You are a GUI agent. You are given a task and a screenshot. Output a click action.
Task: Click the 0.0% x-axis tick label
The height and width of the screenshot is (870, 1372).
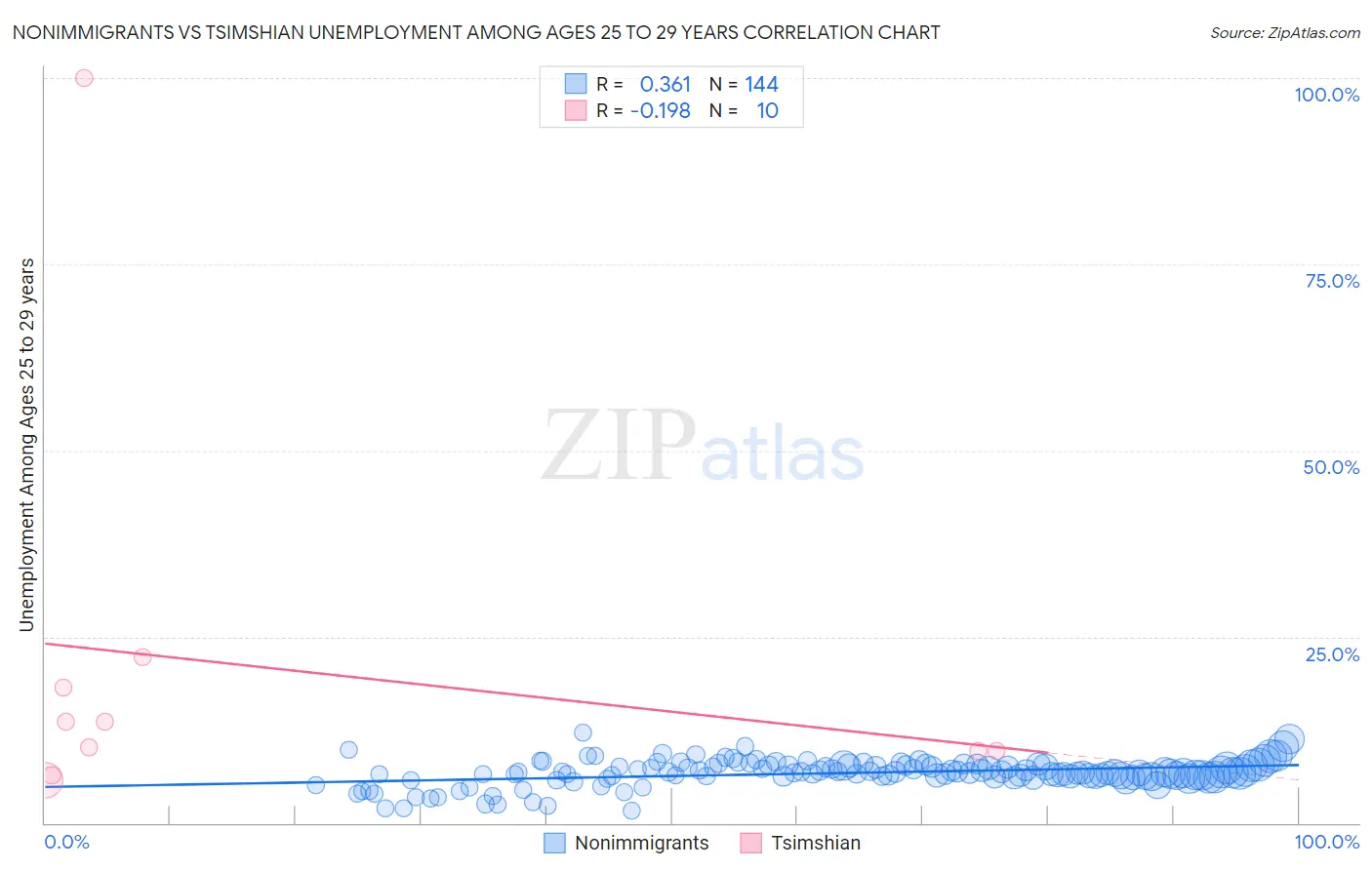point(66,842)
